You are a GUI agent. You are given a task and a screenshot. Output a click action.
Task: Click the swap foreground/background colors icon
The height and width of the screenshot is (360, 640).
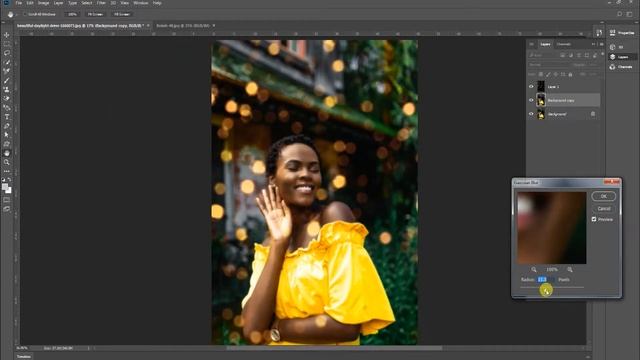9,180
